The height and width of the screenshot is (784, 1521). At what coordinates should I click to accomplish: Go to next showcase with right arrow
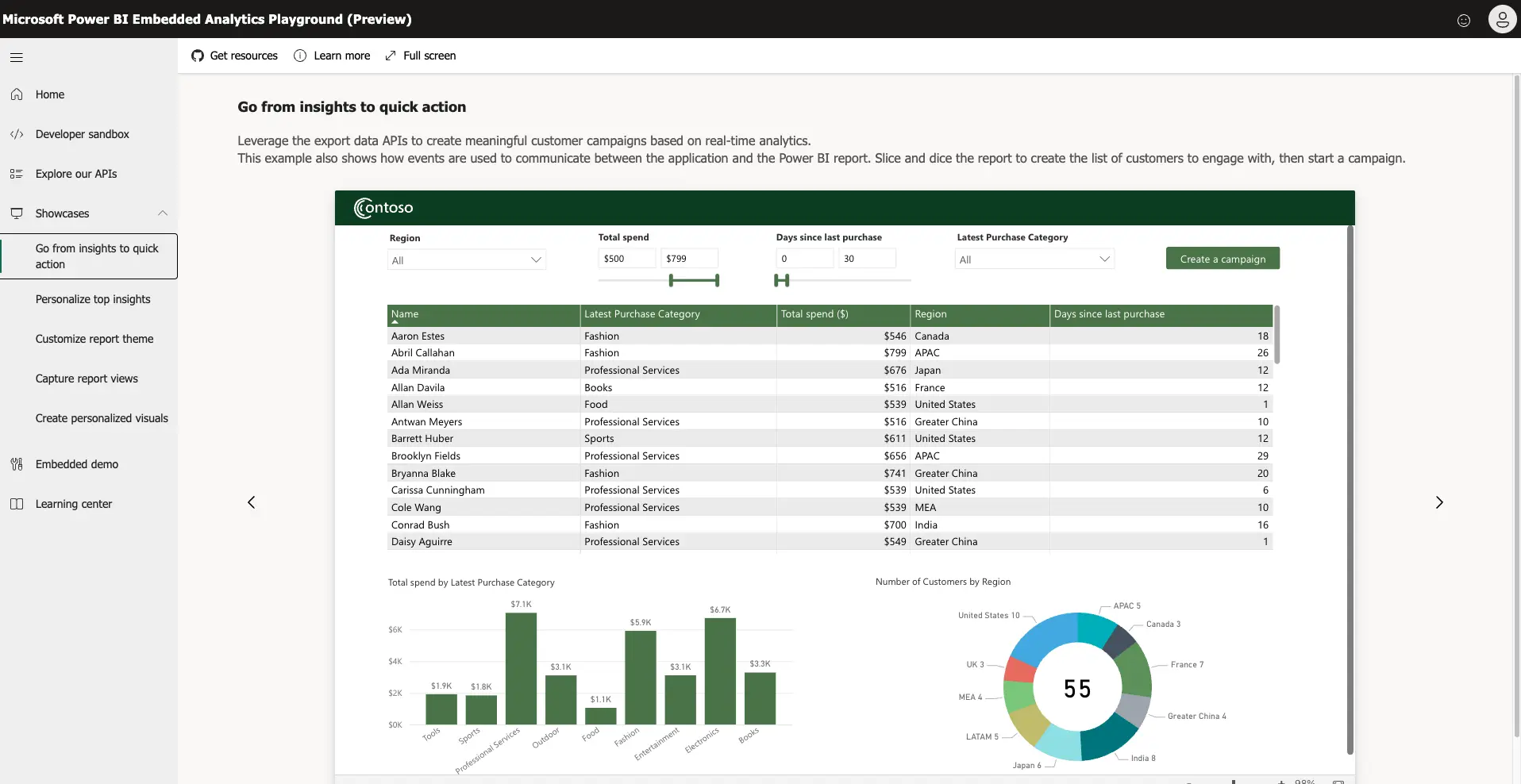(x=1439, y=502)
